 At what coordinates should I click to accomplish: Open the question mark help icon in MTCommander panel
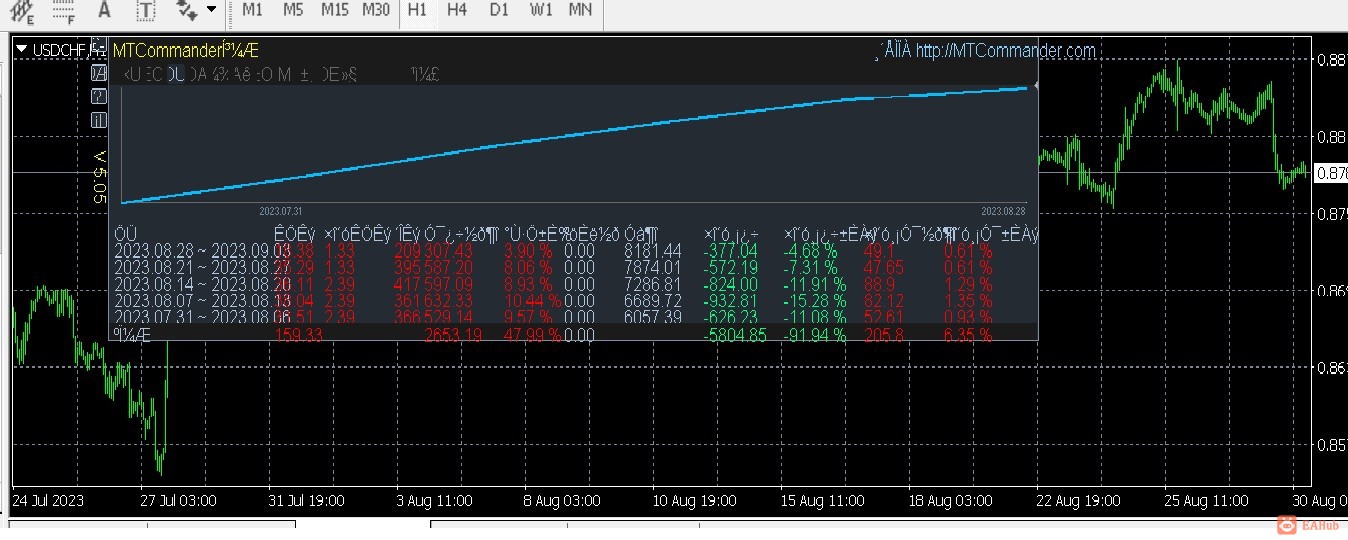pos(99,97)
